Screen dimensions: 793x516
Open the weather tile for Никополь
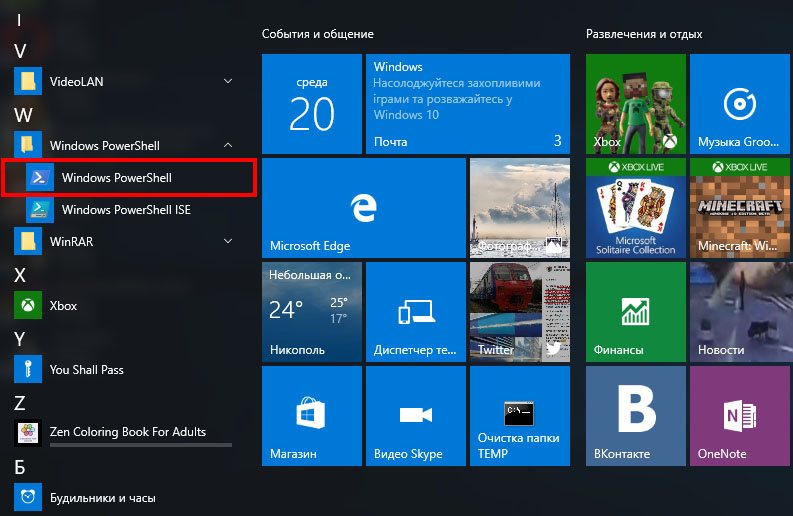click(312, 312)
